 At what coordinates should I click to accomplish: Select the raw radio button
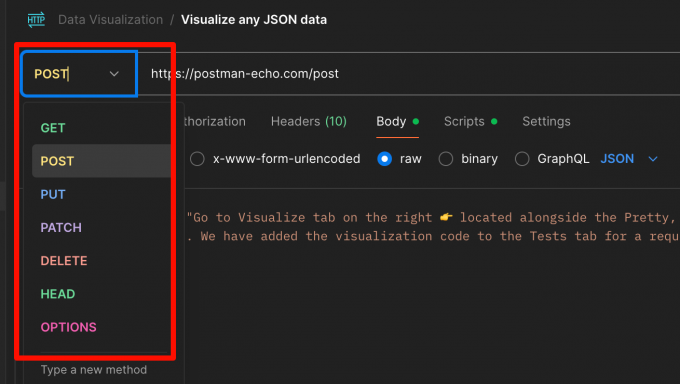coord(385,159)
